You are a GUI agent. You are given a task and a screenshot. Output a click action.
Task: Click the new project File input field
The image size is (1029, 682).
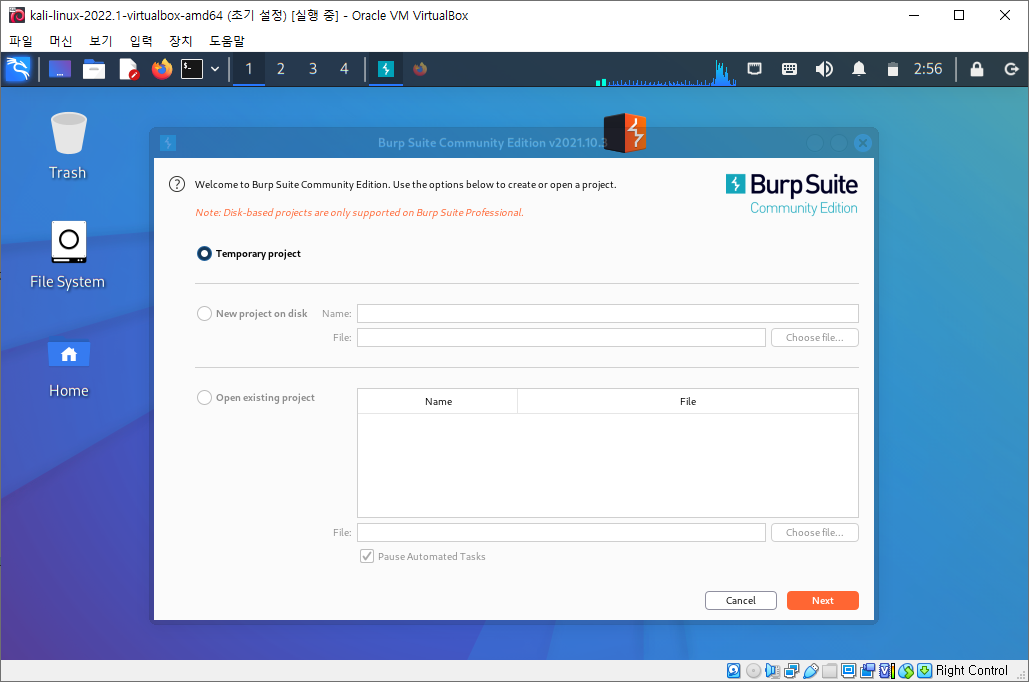coord(561,337)
